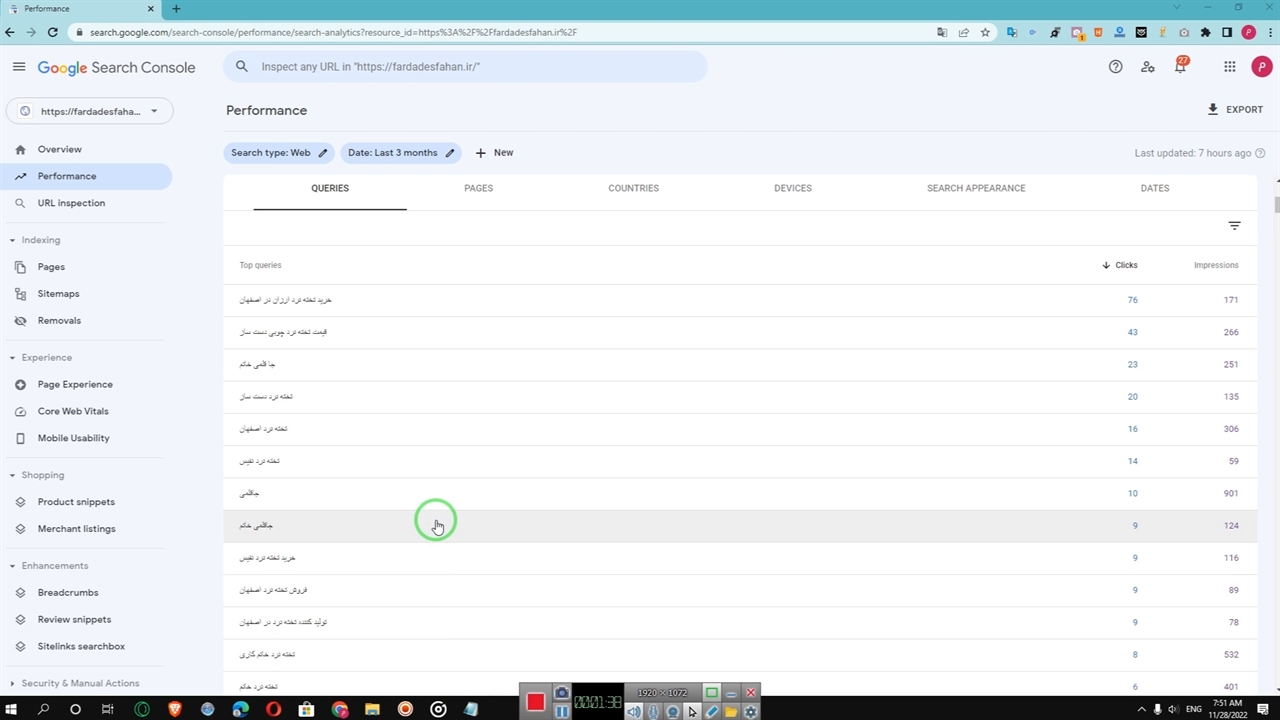Open the notifications bell icon
This screenshot has height=720, width=1280.
pyautogui.click(x=1180, y=67)
